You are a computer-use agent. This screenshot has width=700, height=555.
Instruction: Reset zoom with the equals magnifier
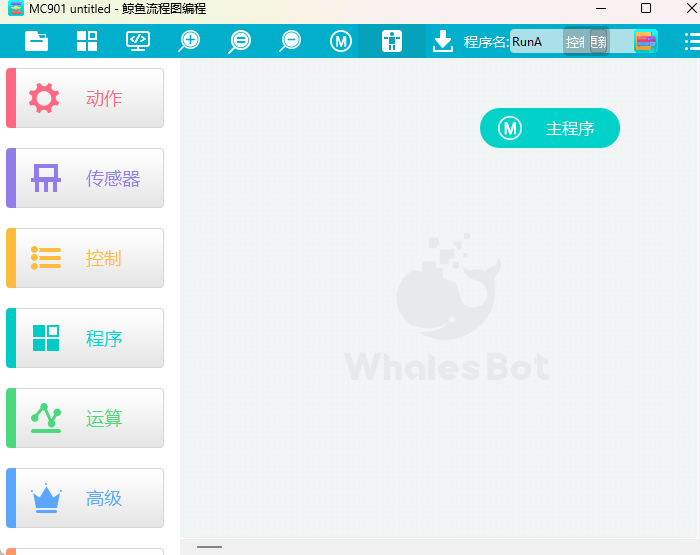point(239,42)
